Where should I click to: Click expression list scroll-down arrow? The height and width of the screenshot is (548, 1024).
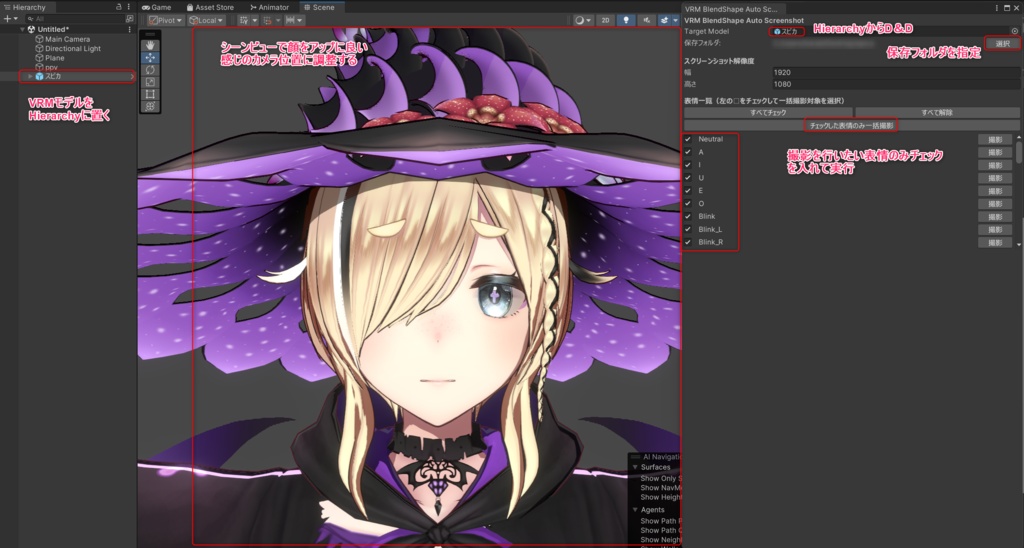coord(1019,244)
